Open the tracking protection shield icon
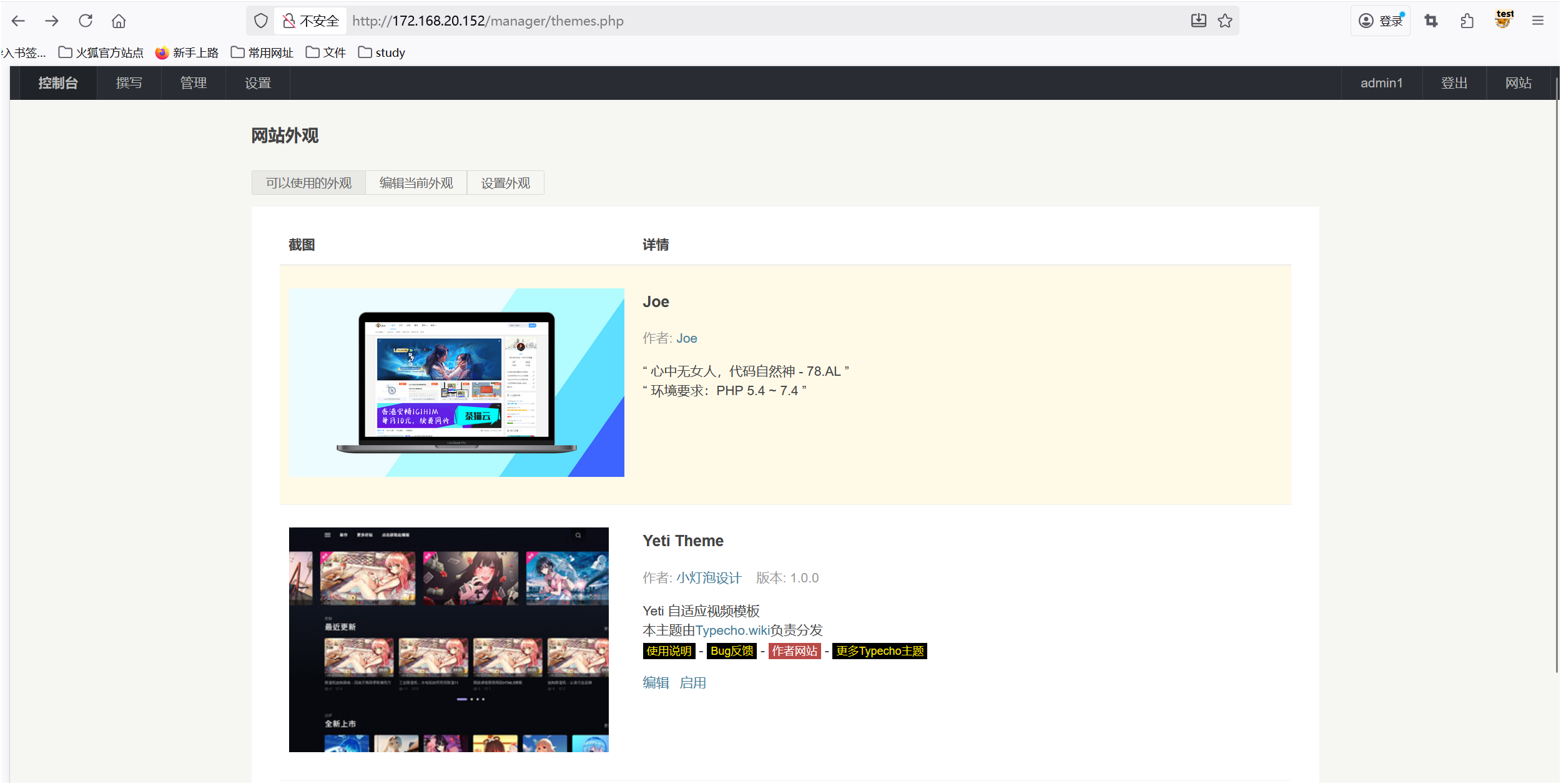 pyautogui.click(x=261, y=21)
